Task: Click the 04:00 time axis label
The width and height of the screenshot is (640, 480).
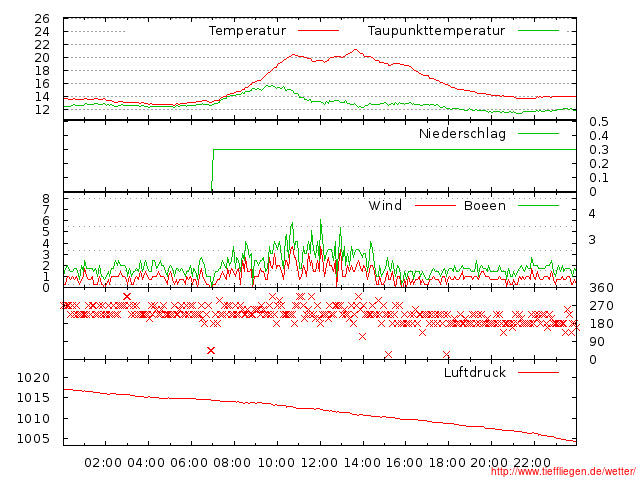Action: tap(146, 463)
